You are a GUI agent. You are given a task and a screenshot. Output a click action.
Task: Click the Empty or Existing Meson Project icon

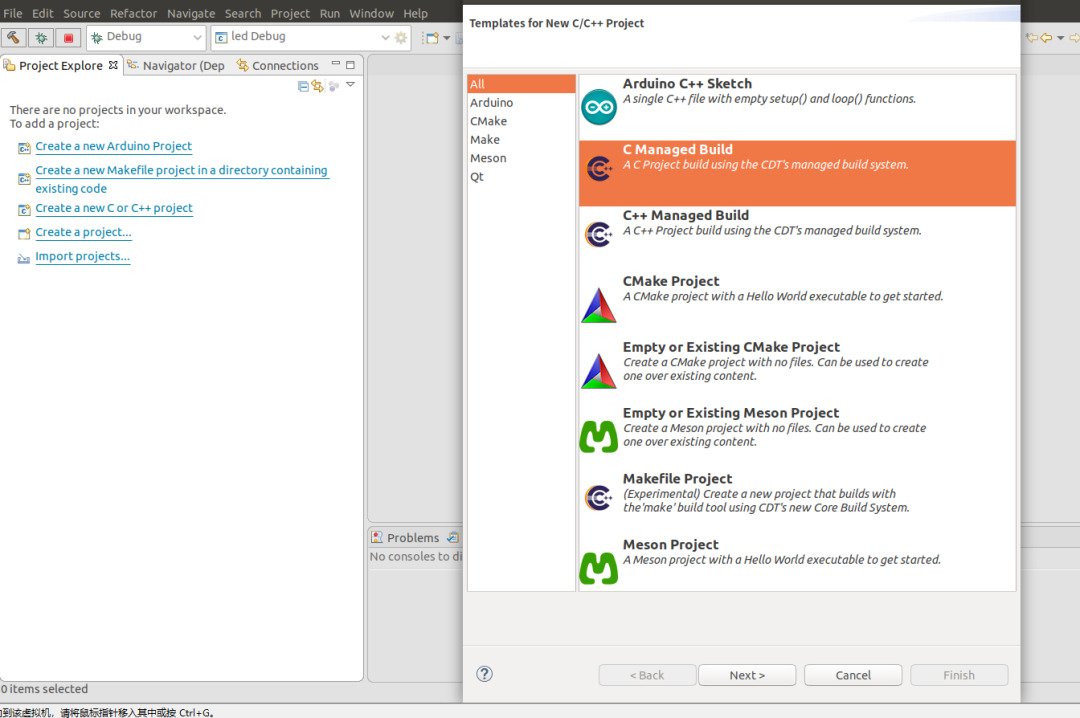599,436
